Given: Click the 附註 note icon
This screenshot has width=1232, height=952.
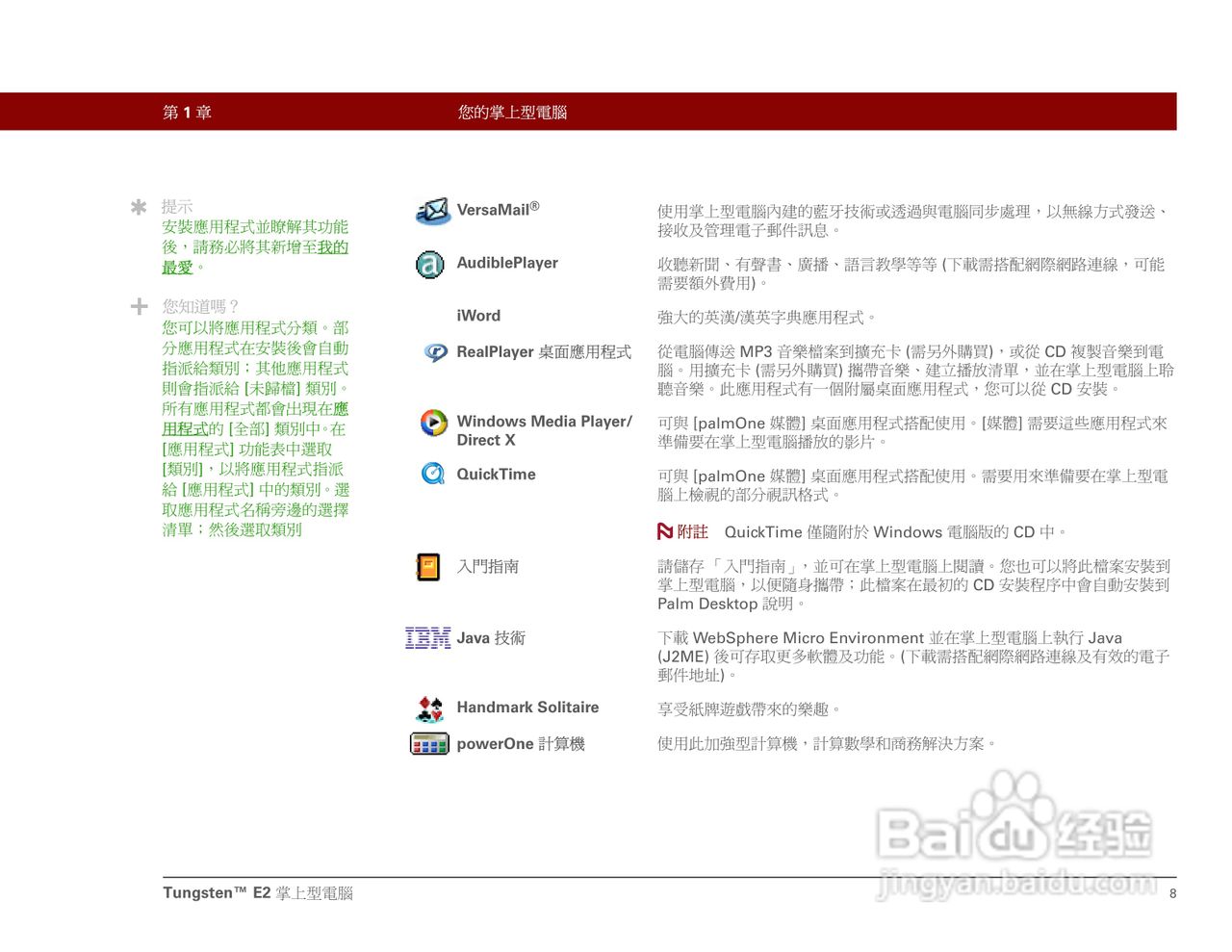Looking at the screenshot, I should (665, 531).
